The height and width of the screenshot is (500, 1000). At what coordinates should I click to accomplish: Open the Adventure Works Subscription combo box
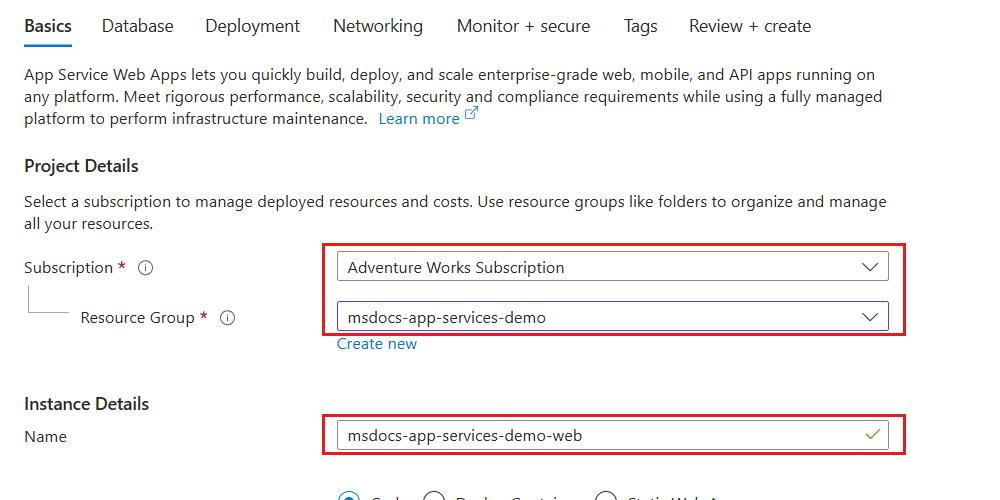point(612,267)
